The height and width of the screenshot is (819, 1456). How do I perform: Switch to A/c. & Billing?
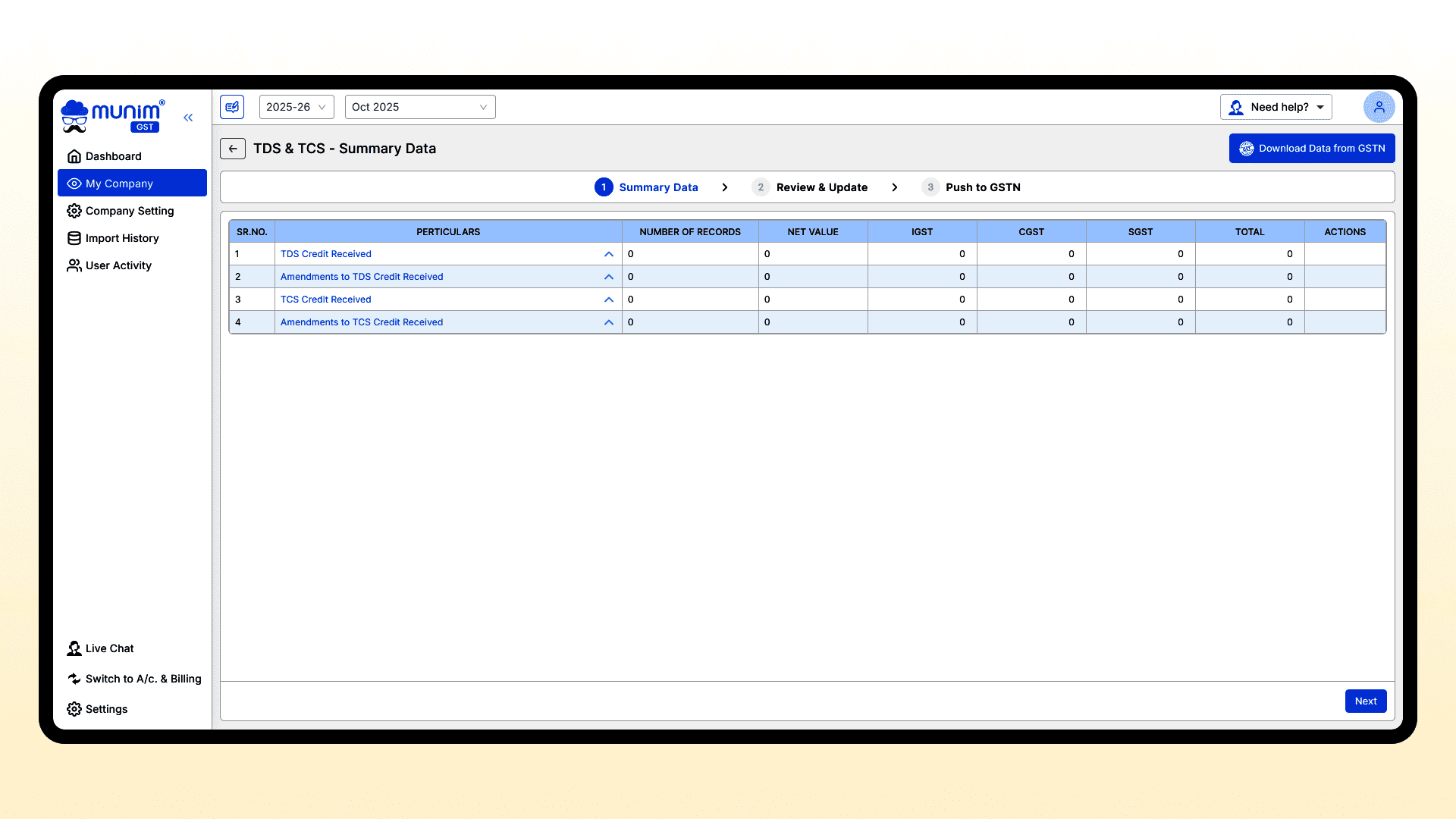point(143,679)
